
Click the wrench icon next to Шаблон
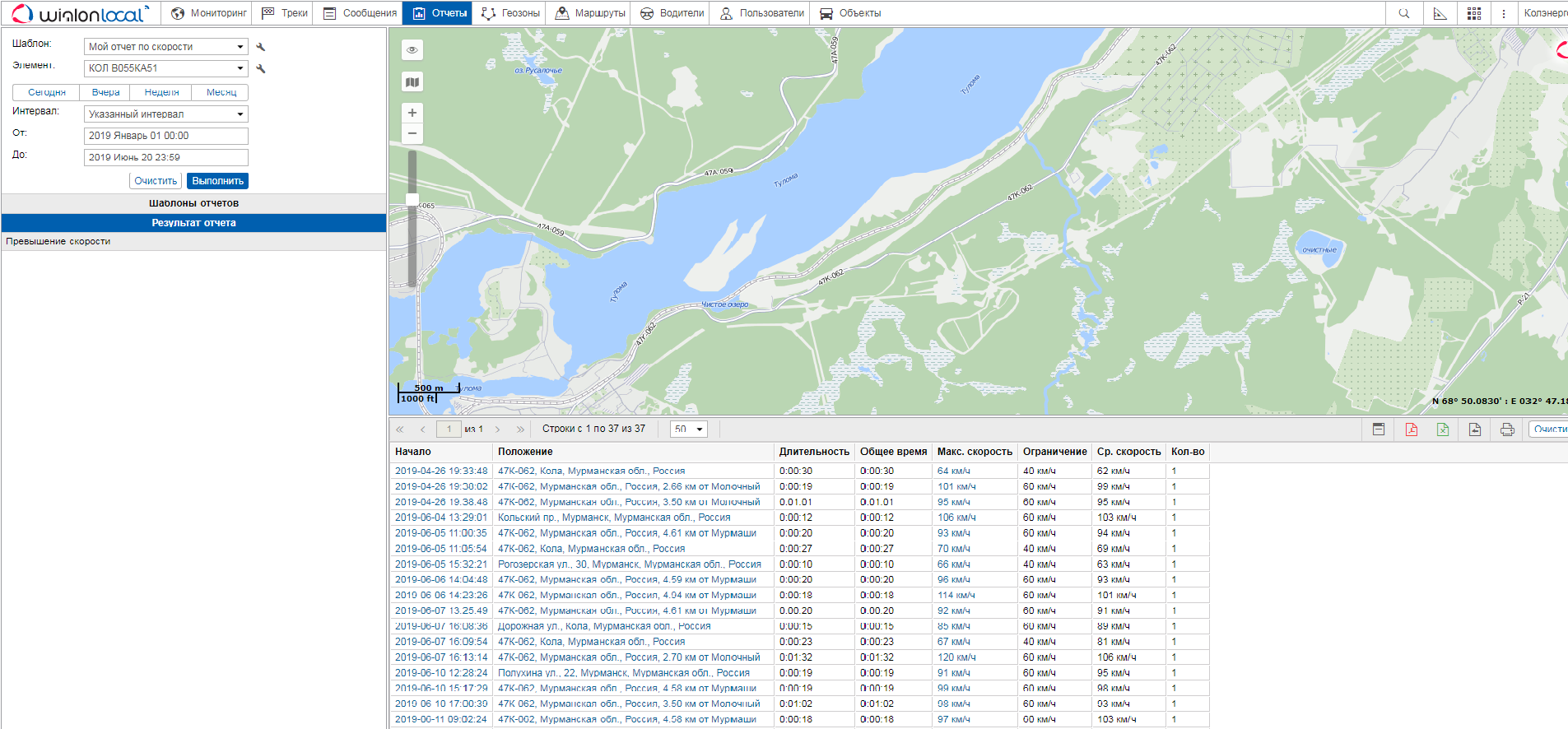(x=261, y=48)
